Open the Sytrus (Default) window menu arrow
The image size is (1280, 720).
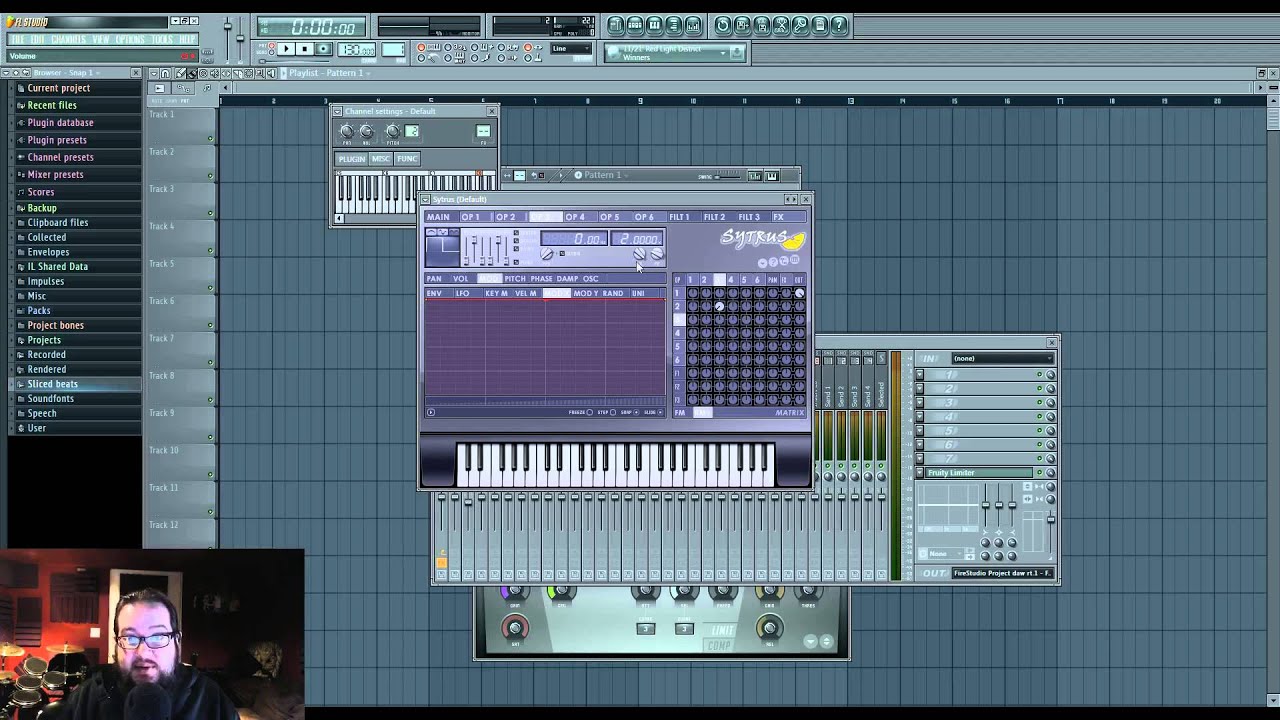tap(425, 200)
